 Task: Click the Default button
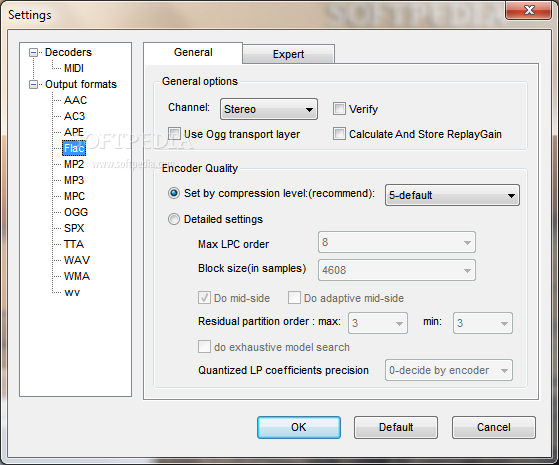click(x=396, y=427)
